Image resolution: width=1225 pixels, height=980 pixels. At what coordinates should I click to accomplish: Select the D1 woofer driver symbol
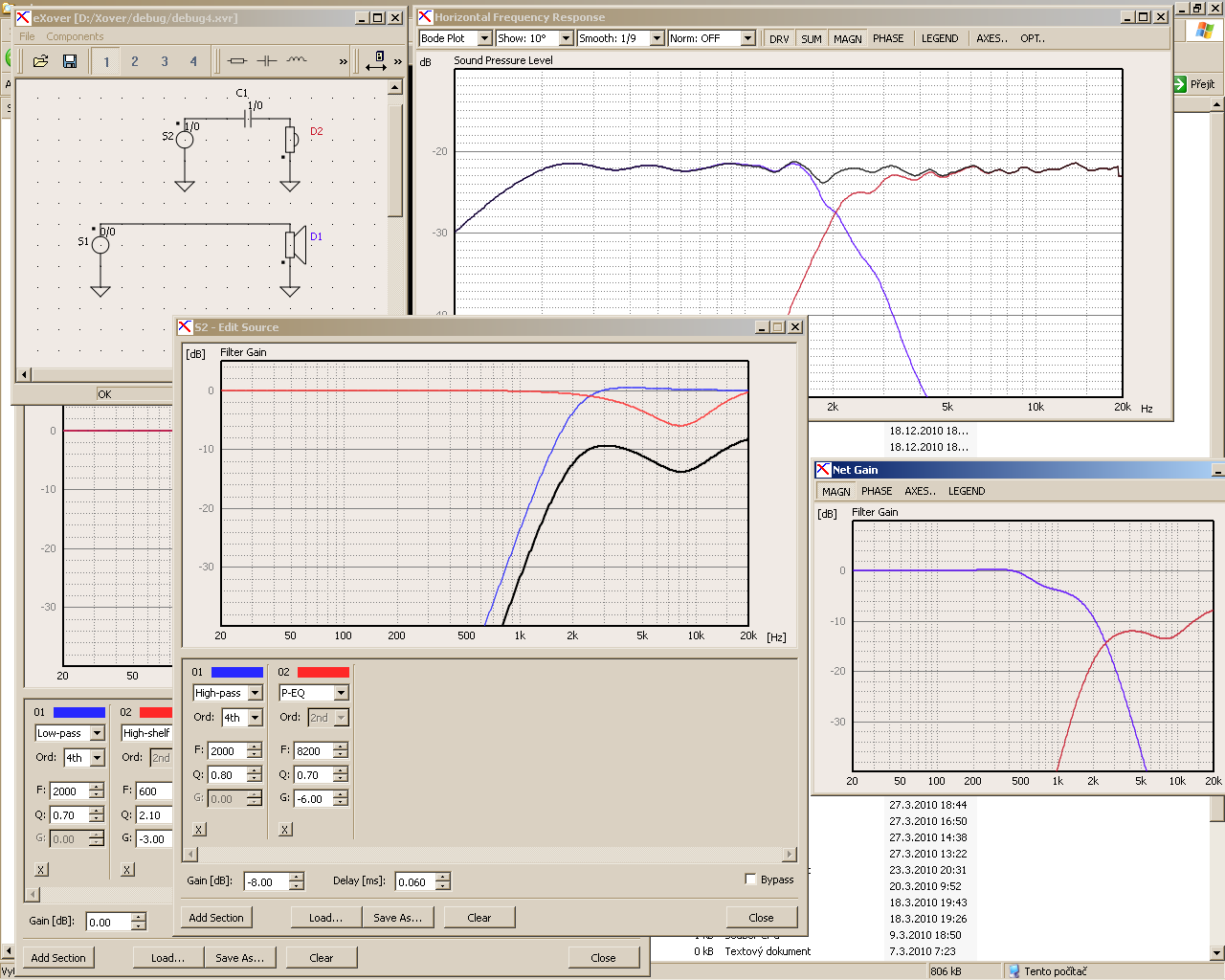point(295,245)
